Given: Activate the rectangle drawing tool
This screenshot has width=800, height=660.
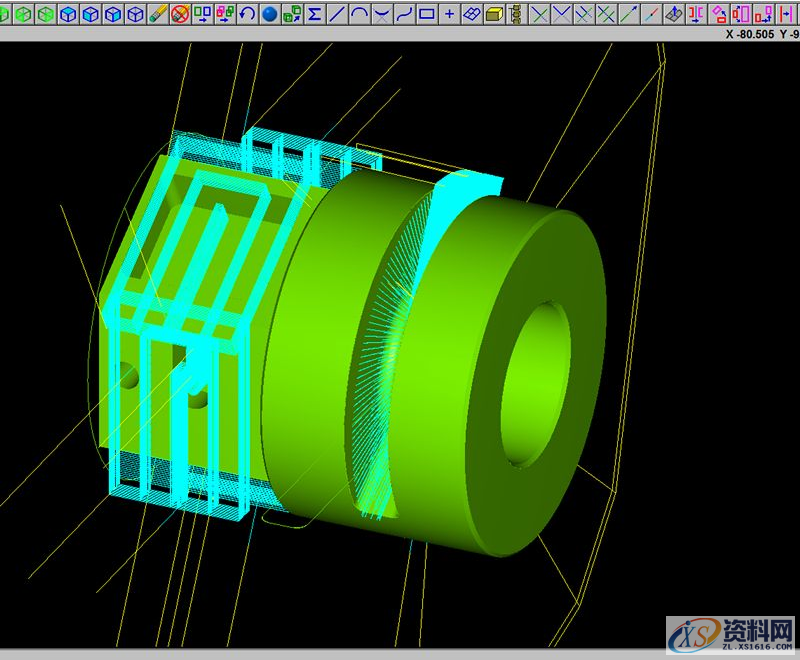Looking at the screenshot, I should [426, 14].
